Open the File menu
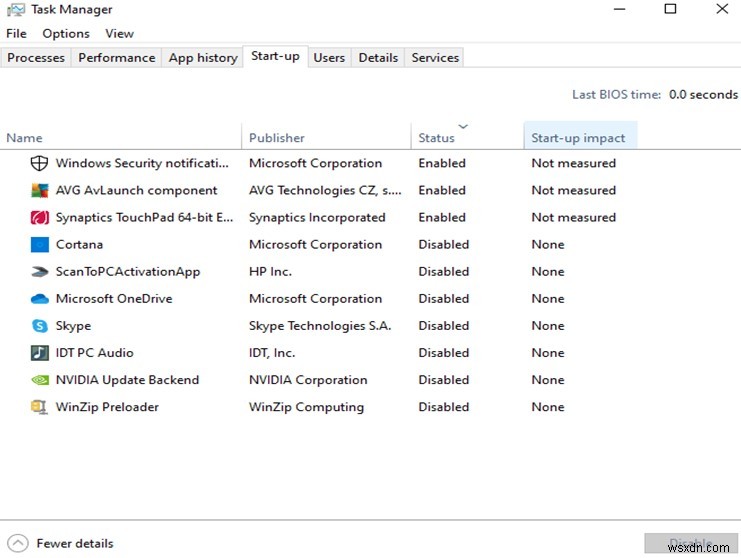Image resolution: width=741 pixels, height=558 pixels. (17, 34)
